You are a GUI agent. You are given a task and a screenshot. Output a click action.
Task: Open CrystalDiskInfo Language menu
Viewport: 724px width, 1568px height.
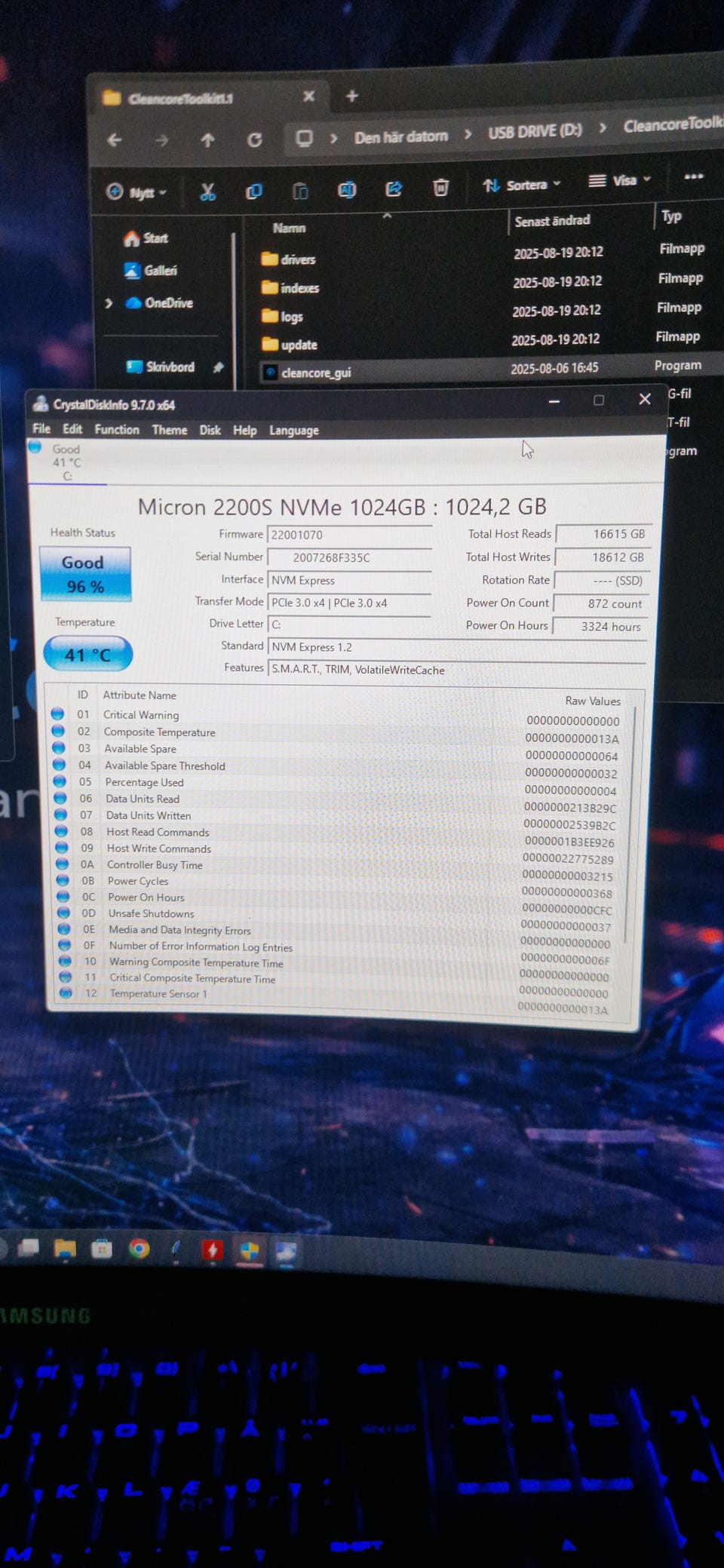tap(294, 431)
